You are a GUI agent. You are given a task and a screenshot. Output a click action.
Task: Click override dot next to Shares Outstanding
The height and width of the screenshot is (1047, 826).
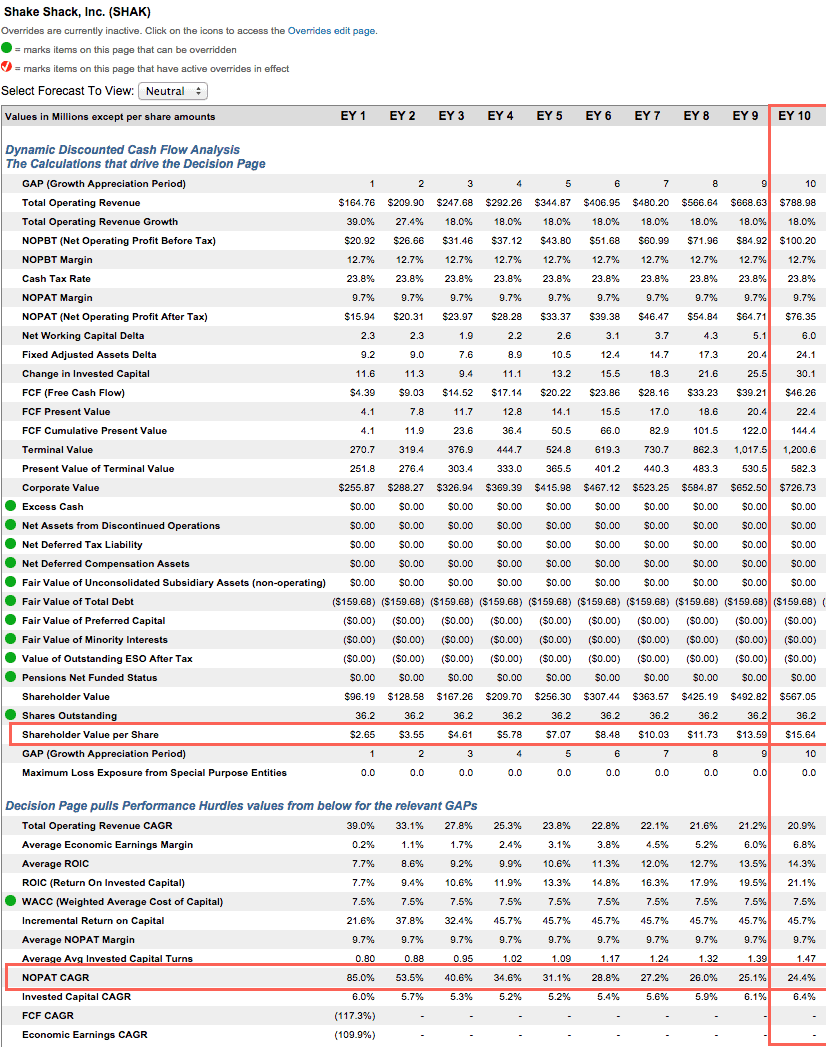11,714
